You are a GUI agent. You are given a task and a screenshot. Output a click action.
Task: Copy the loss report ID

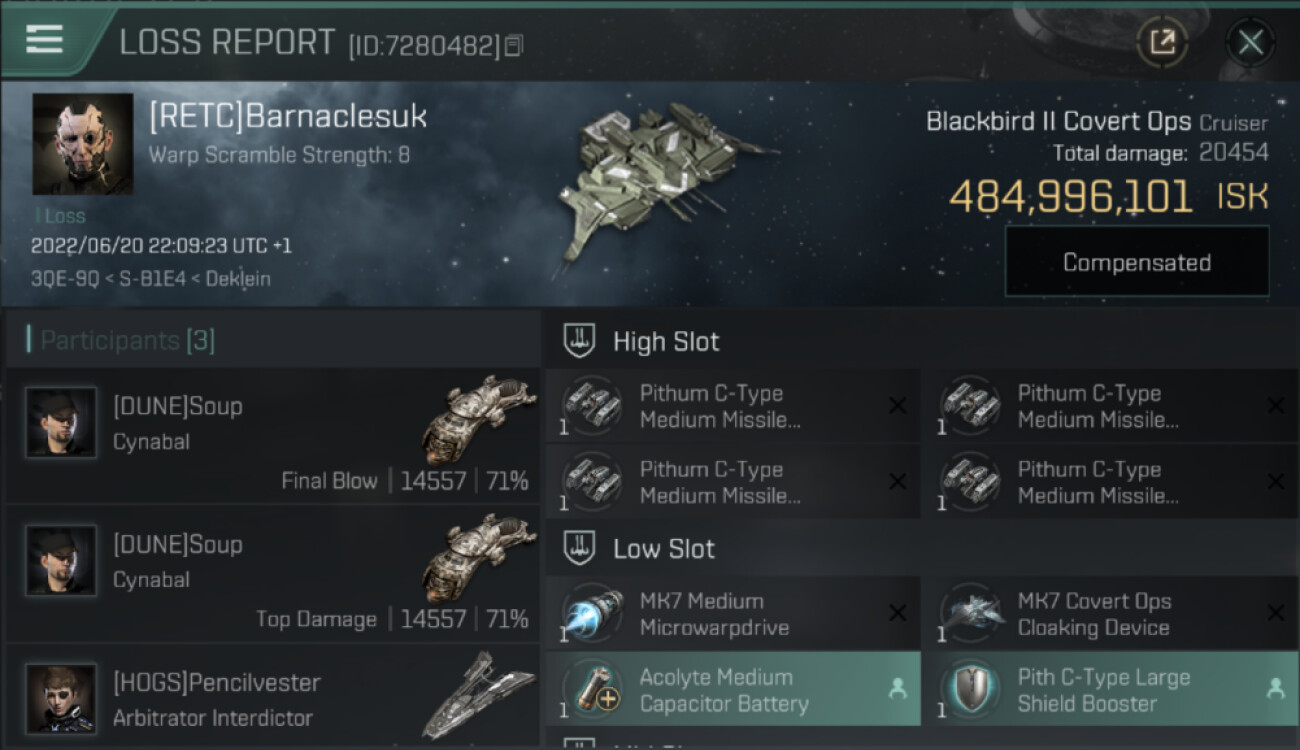513,45
